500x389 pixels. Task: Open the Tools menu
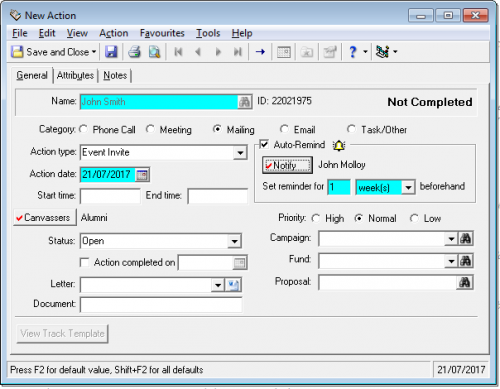(208, 33)
